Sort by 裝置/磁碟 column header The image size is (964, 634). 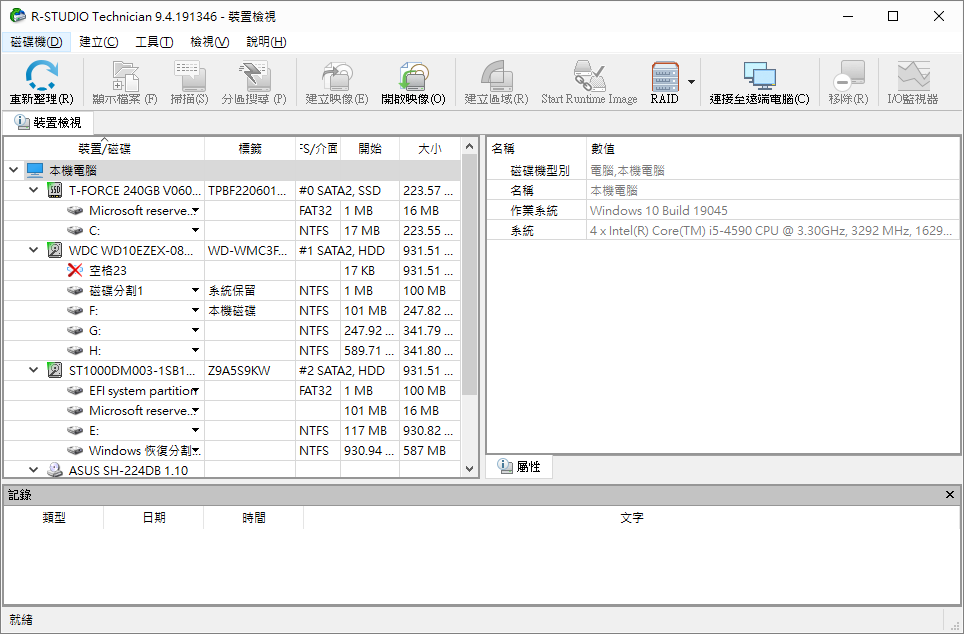click(x=105, y=149)
